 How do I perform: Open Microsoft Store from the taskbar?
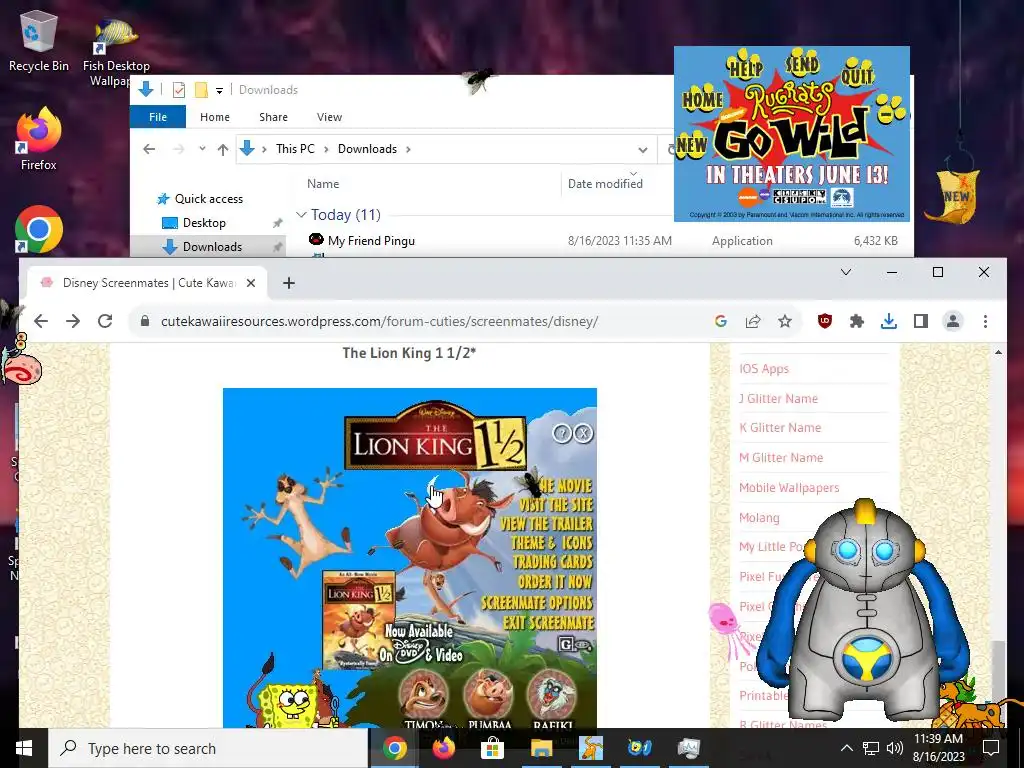click(x=492, y=748)
